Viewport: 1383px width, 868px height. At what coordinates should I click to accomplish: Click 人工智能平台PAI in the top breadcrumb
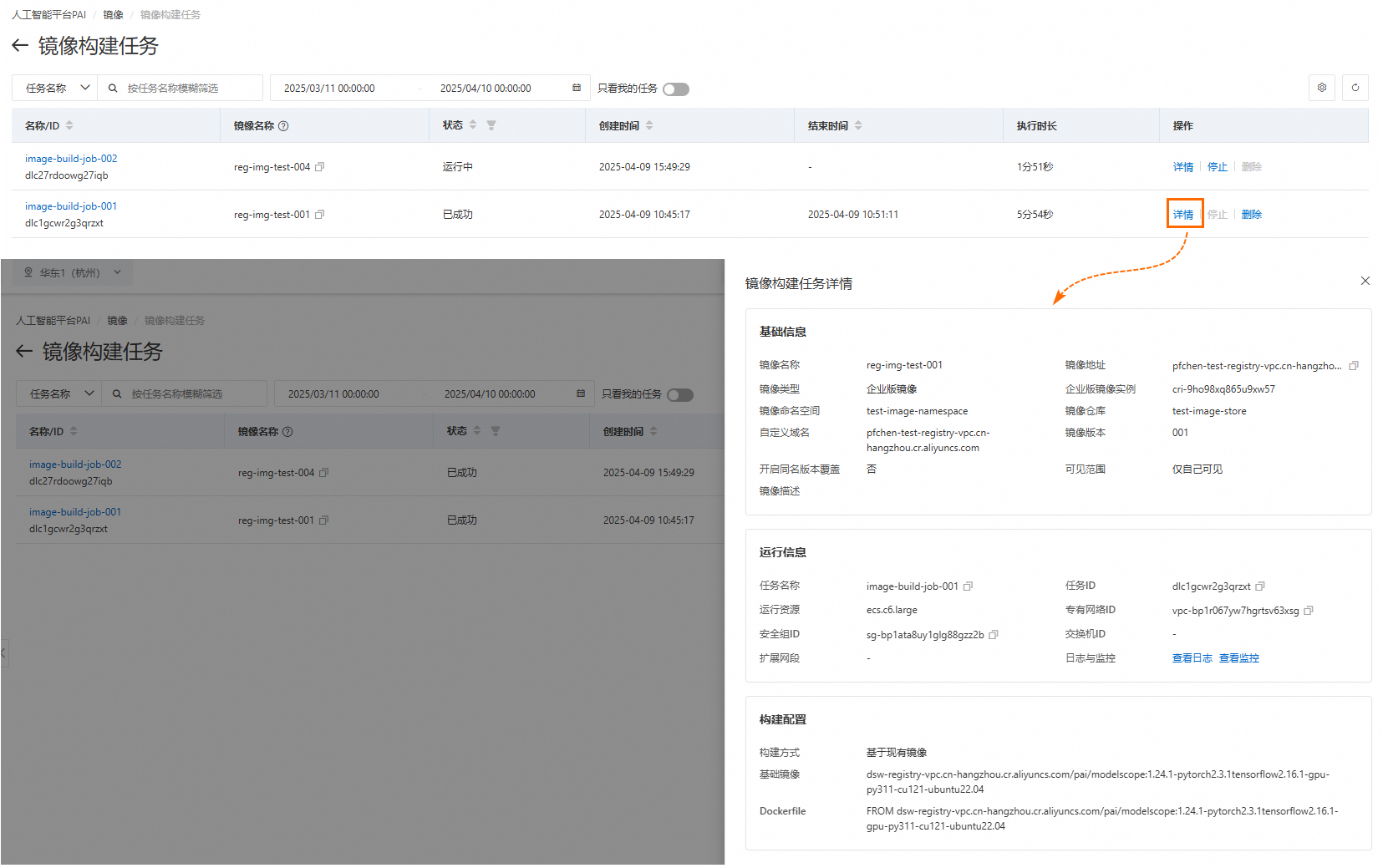pyautogui.click(x=48, y=15)
